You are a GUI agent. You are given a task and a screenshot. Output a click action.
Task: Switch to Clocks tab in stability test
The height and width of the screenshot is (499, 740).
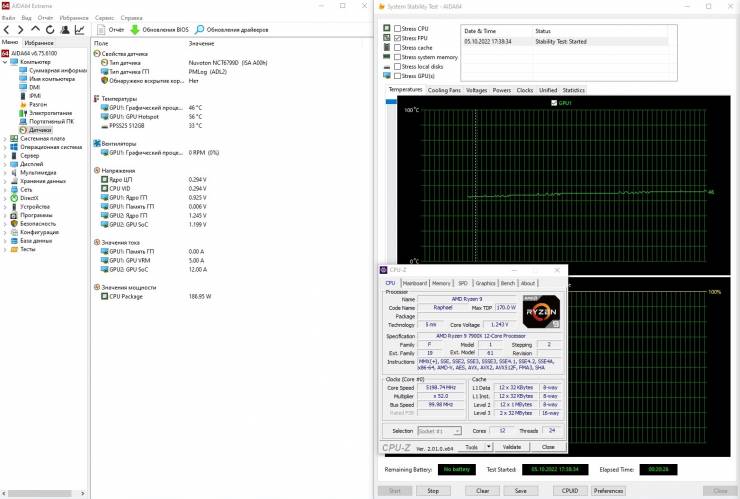coord(525,90)
